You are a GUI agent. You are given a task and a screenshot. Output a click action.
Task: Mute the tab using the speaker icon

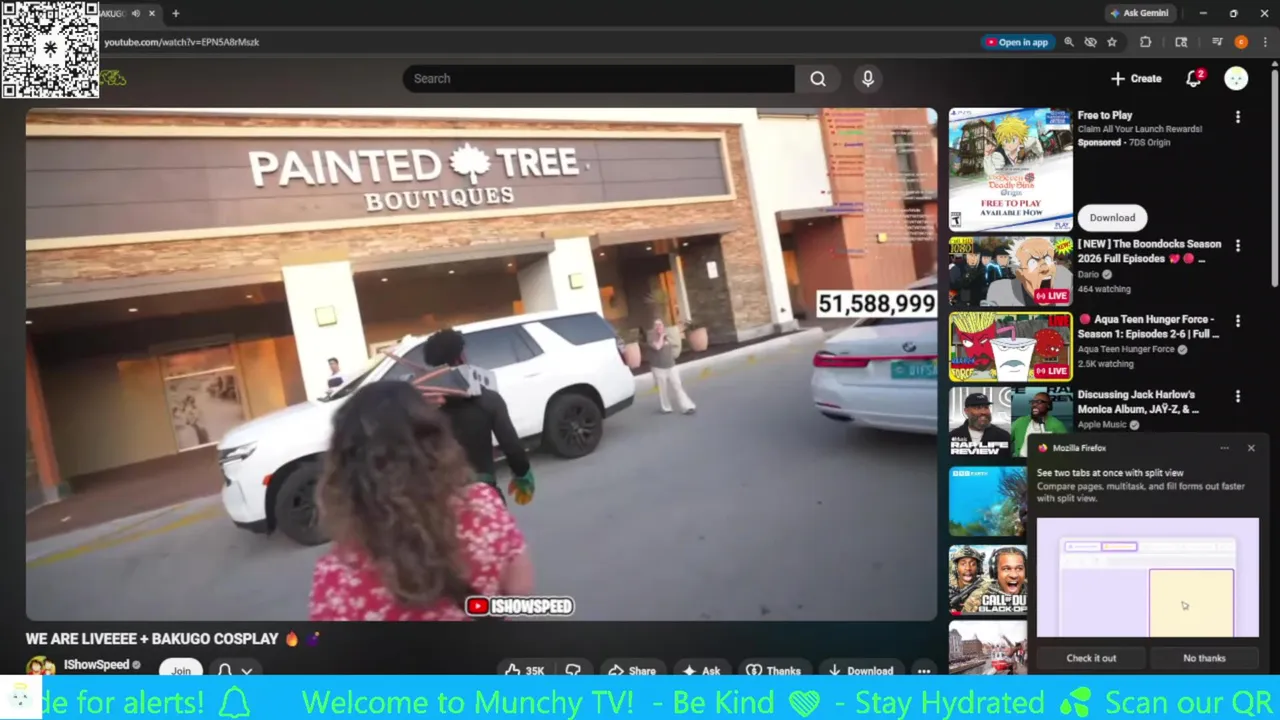click(136, 14)
